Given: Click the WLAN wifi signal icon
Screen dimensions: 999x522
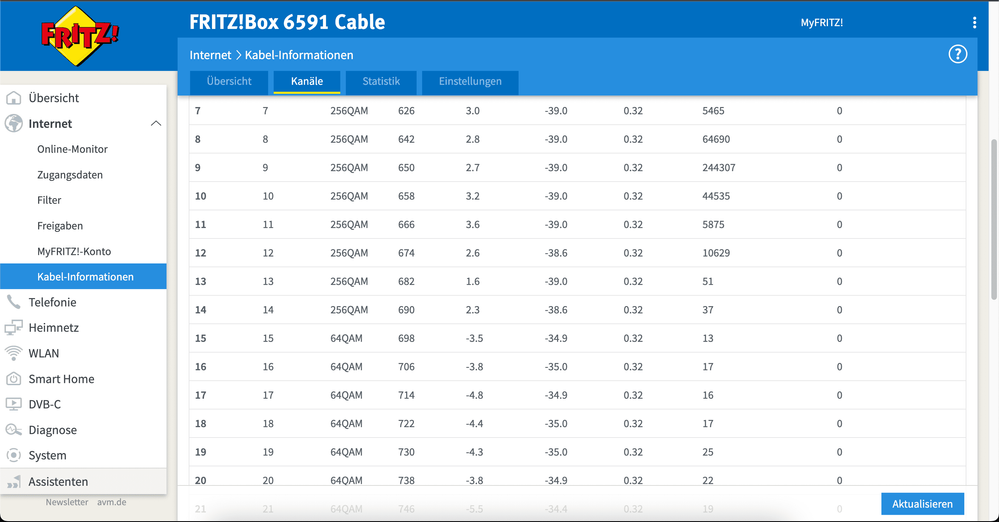Looking at the screenshot, I should (14, 353).
